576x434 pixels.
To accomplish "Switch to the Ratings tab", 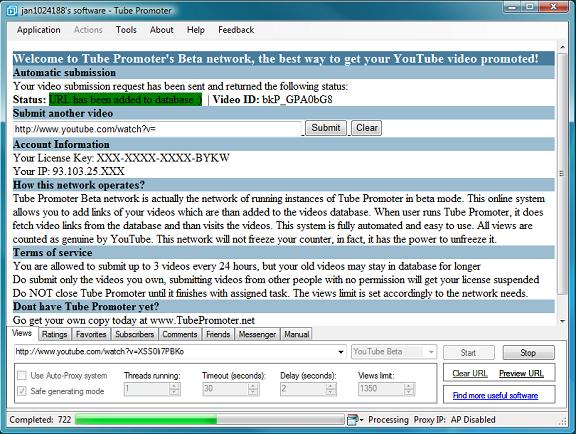I will pyautogui.click(x=54, y=334).
